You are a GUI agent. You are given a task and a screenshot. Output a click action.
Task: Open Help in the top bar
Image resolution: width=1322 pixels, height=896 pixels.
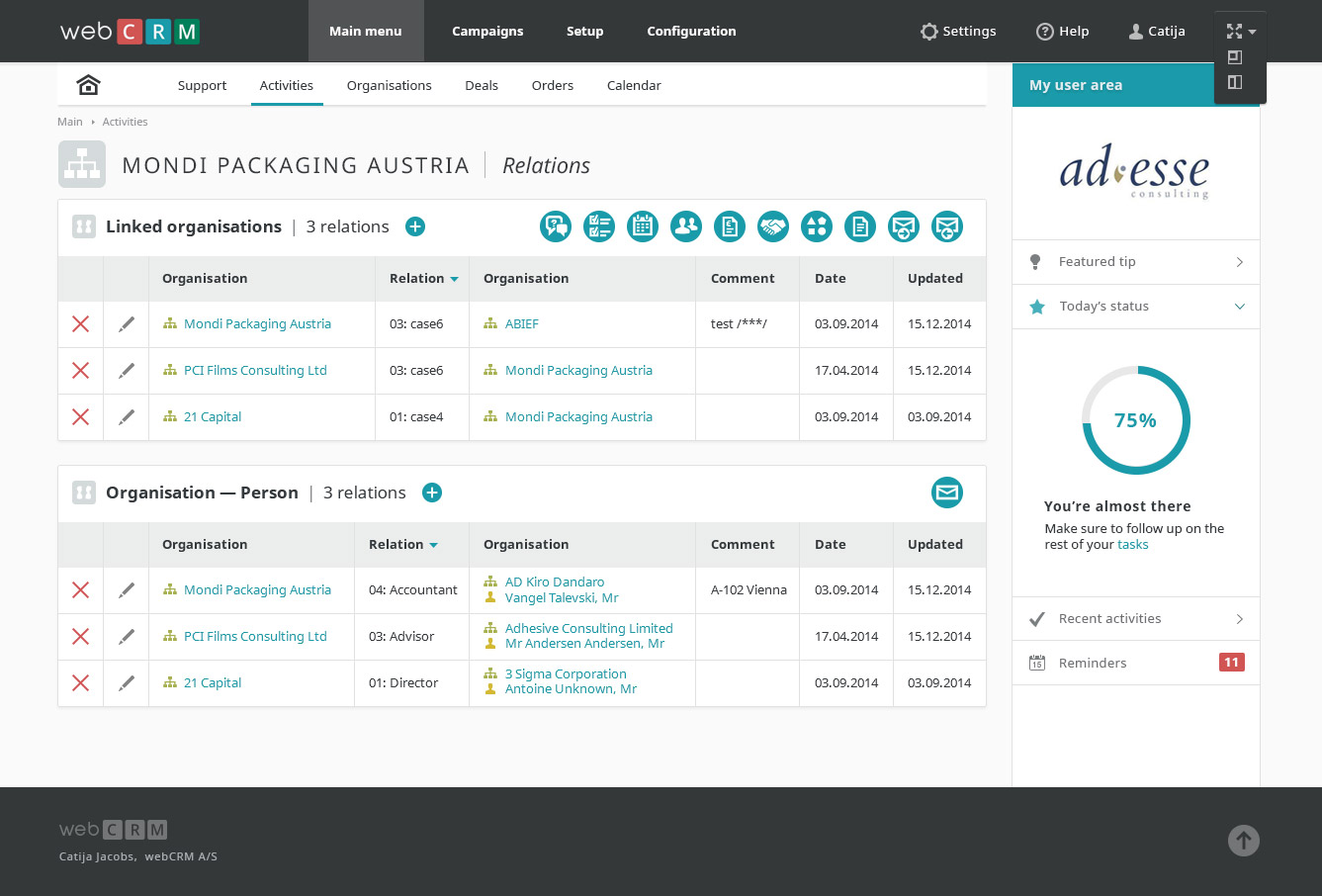(1062, 32)
